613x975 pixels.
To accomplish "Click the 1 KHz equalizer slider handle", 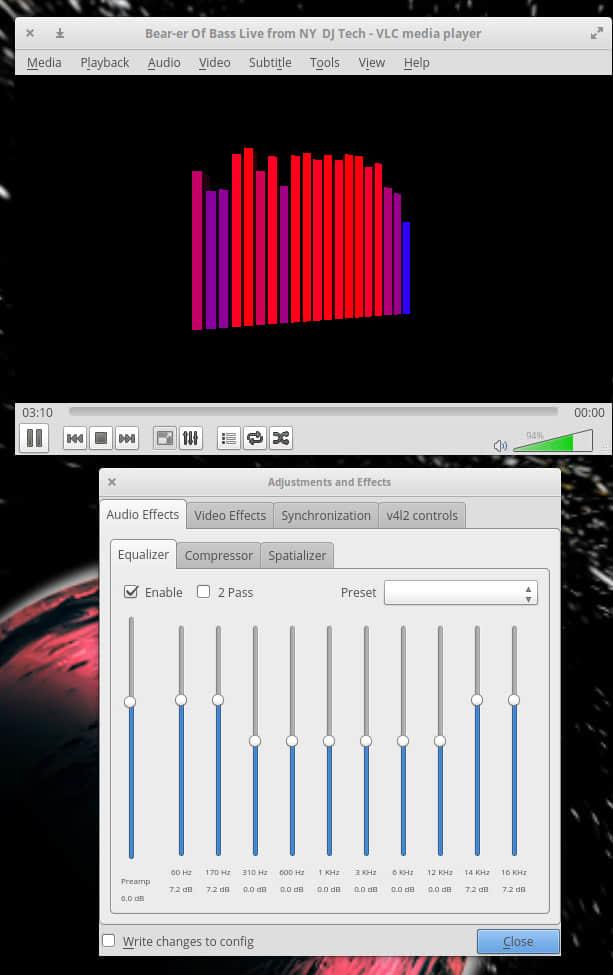I will coord(329,741).
